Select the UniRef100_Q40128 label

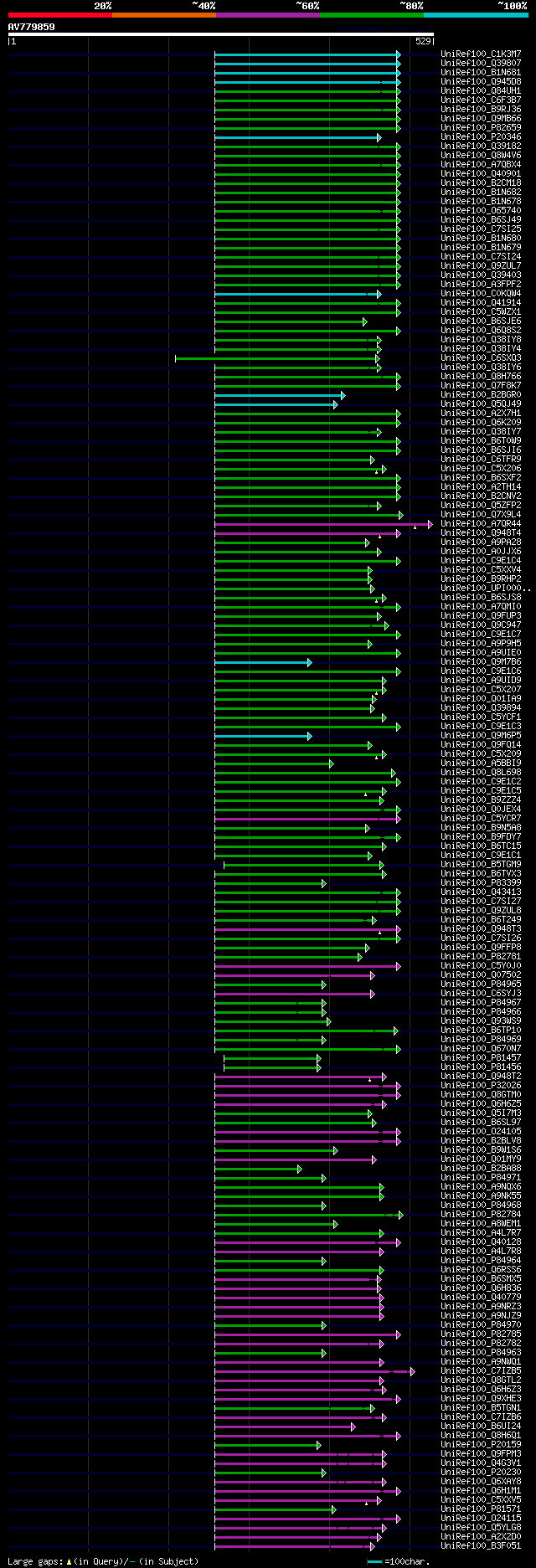point(481,1242)
